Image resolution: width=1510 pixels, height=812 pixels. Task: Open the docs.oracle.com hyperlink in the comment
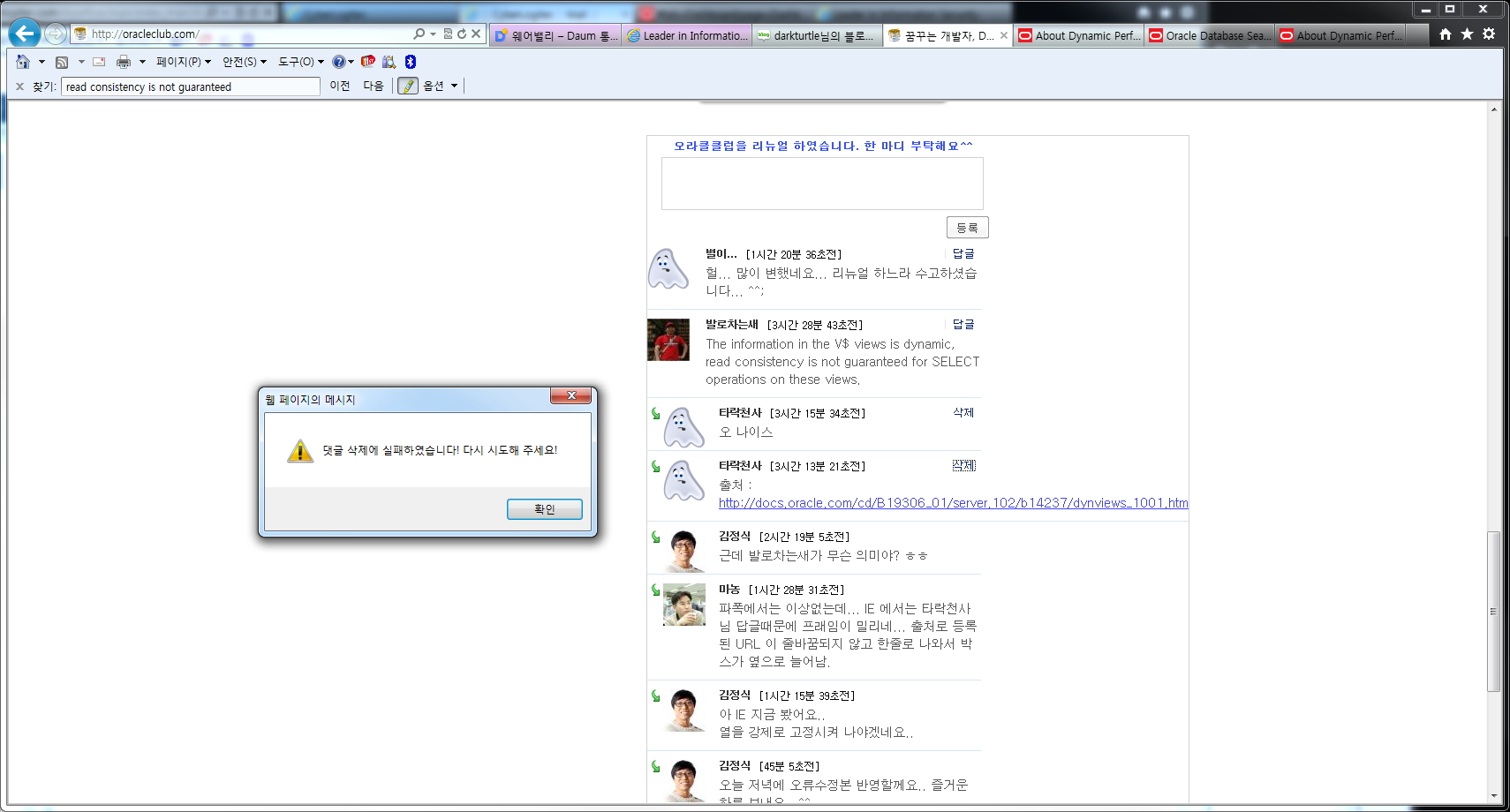953,503
